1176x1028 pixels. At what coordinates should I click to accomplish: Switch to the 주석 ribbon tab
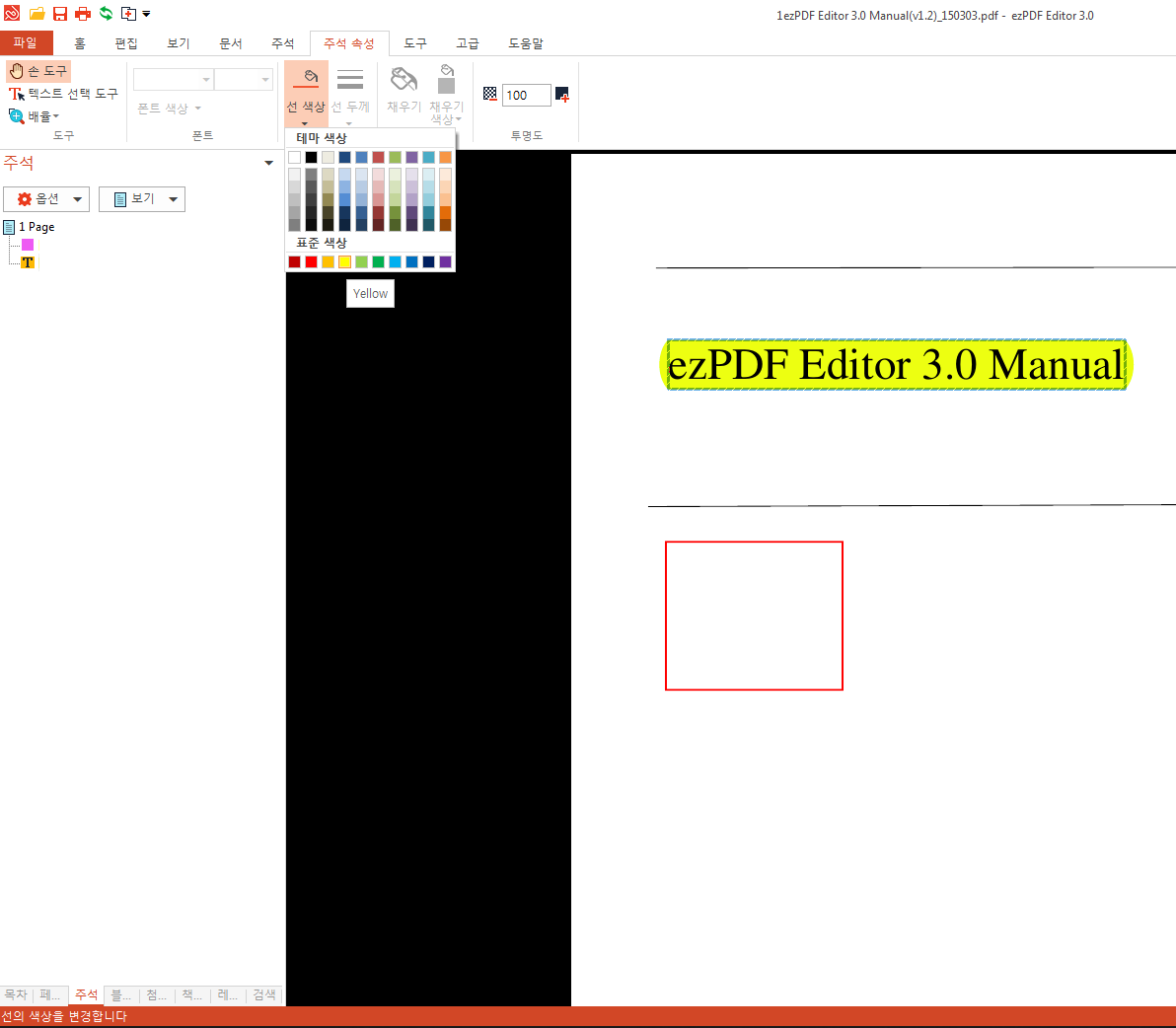(283, 43)
